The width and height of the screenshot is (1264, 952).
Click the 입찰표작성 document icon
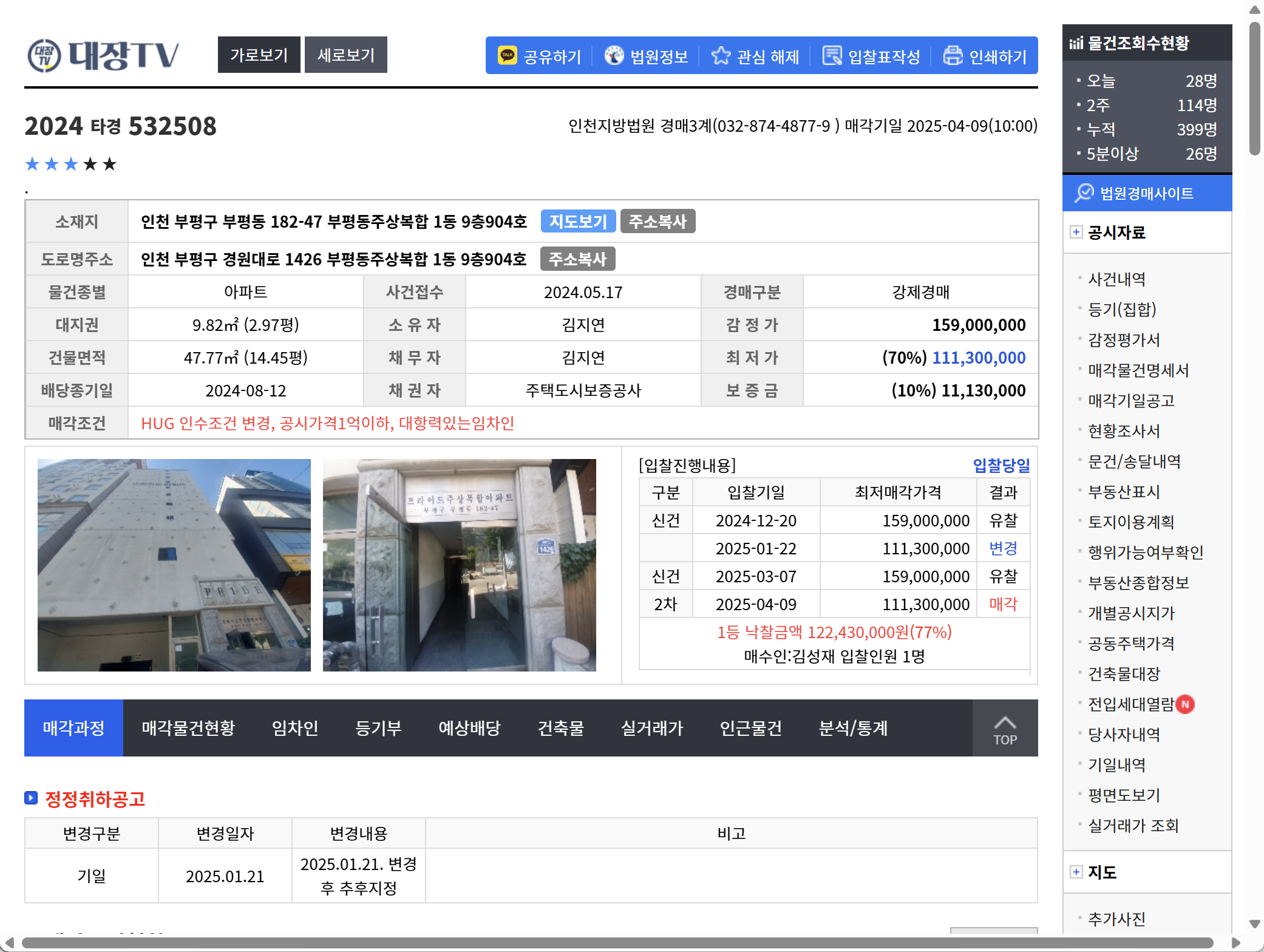pos(832,56)
